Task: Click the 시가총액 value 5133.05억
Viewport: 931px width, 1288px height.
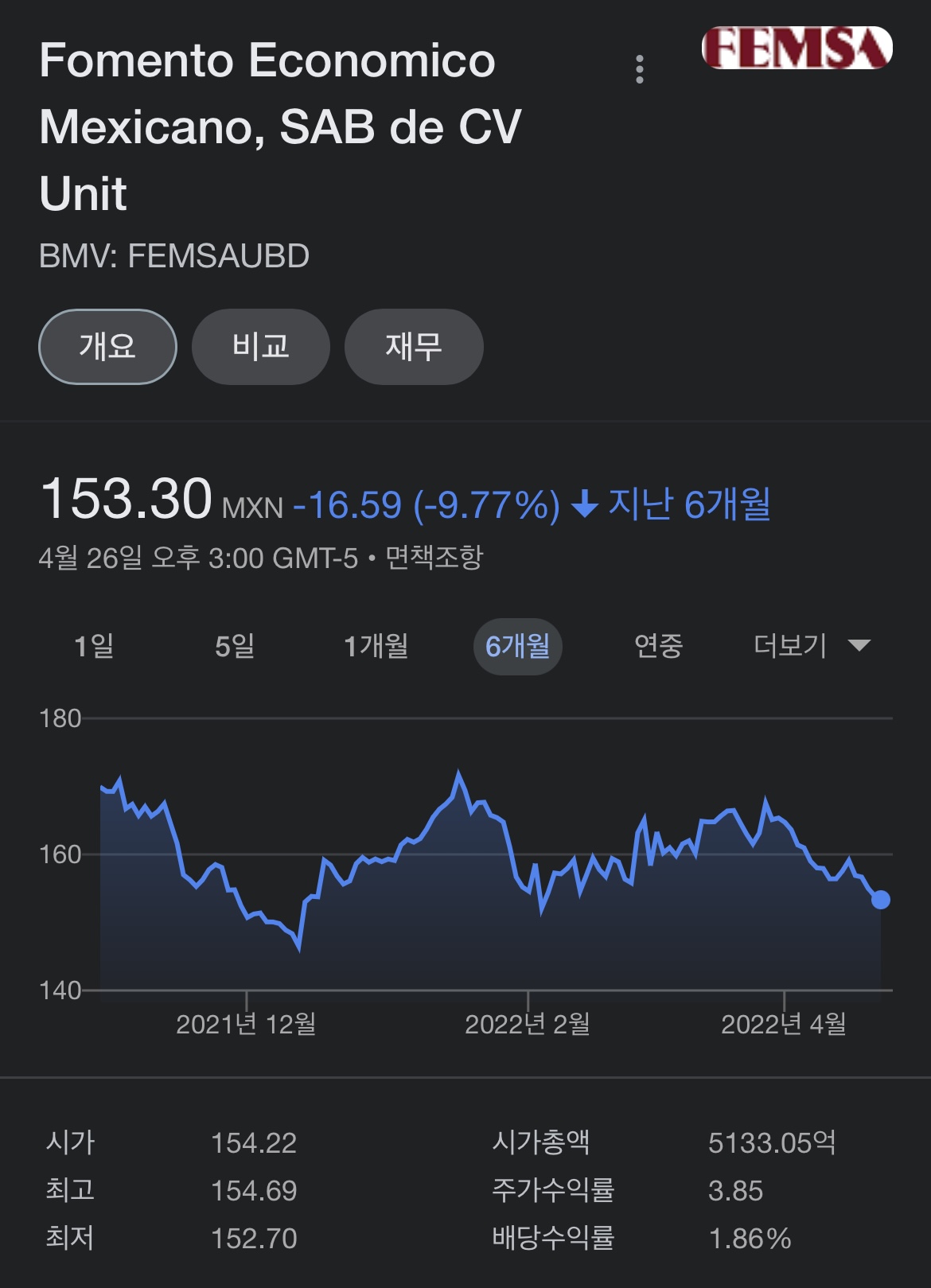Action: 772,1143
